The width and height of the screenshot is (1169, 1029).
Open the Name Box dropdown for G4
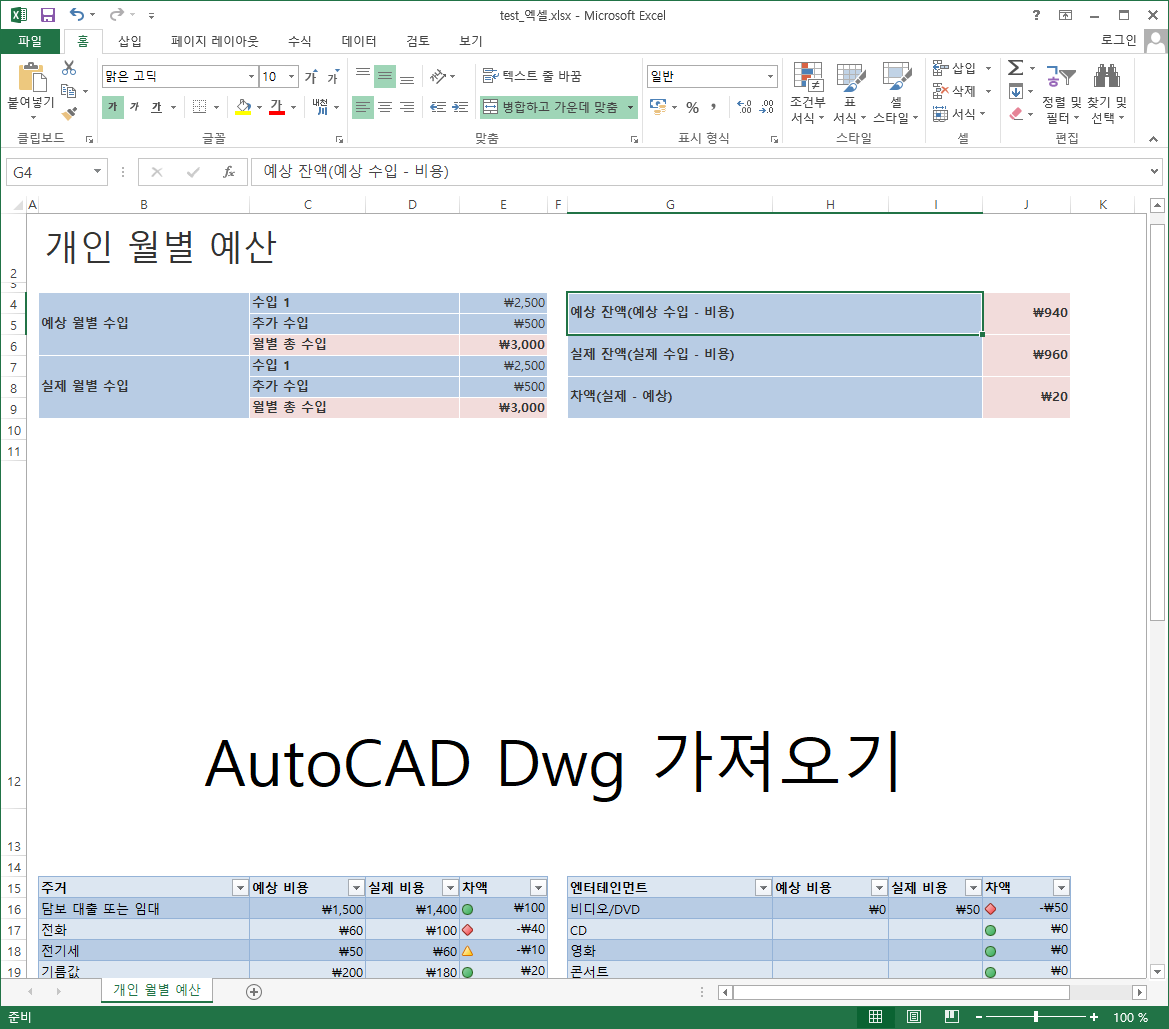[x=97, y=172]
